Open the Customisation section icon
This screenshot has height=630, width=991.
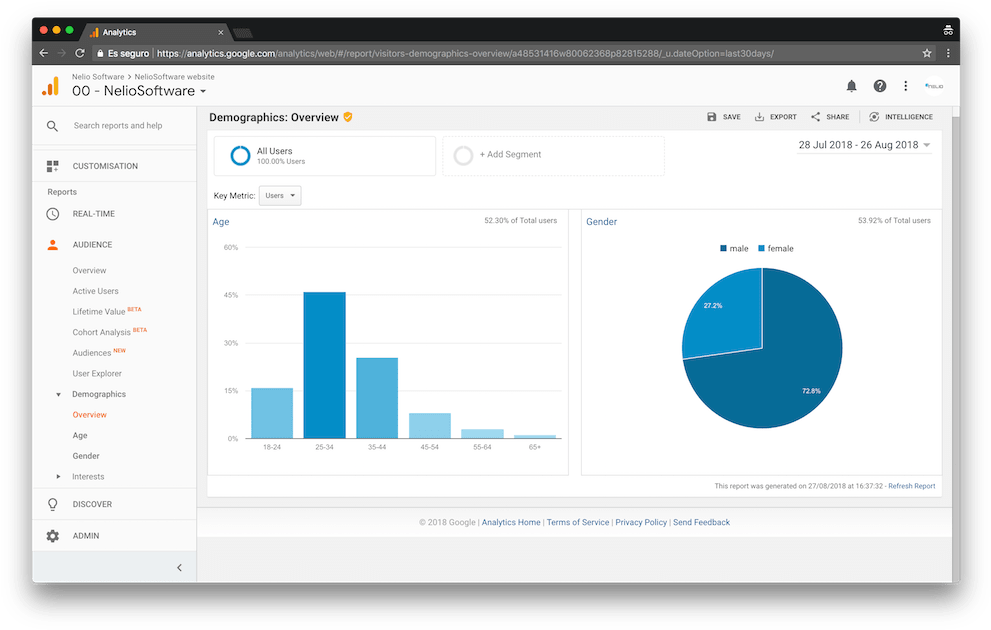click(52, 165)
